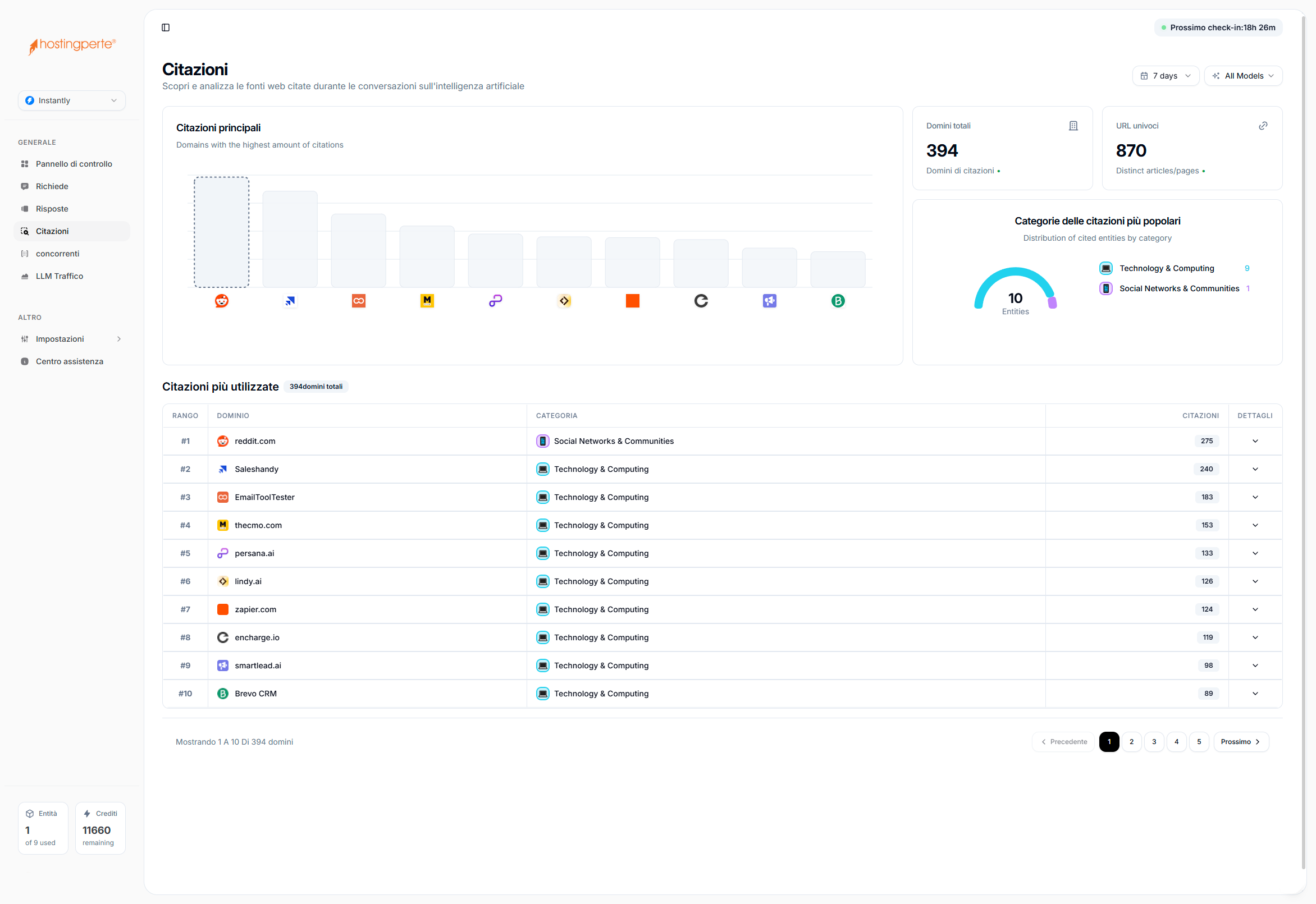1316x904 pixels.
Task: Open Pannello di controllo in sidebar
Action: pyautogui.click(x=74, y=164)
